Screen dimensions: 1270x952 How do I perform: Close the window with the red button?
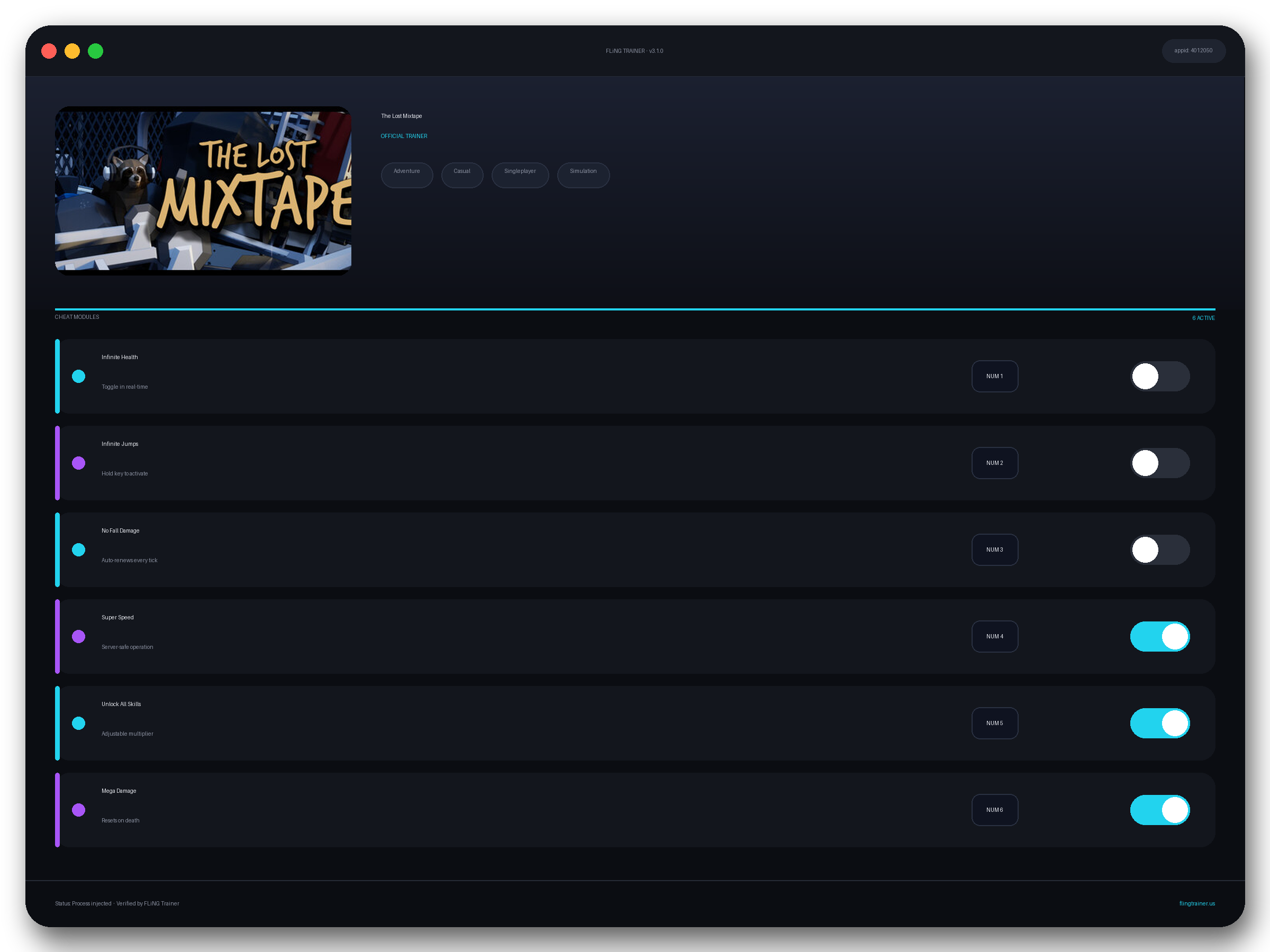pyautogui.click(x=49, y=51)
